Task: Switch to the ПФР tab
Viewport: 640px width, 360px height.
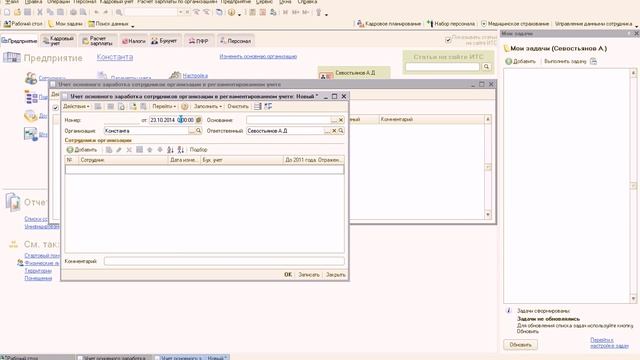Action: point(198,41)
